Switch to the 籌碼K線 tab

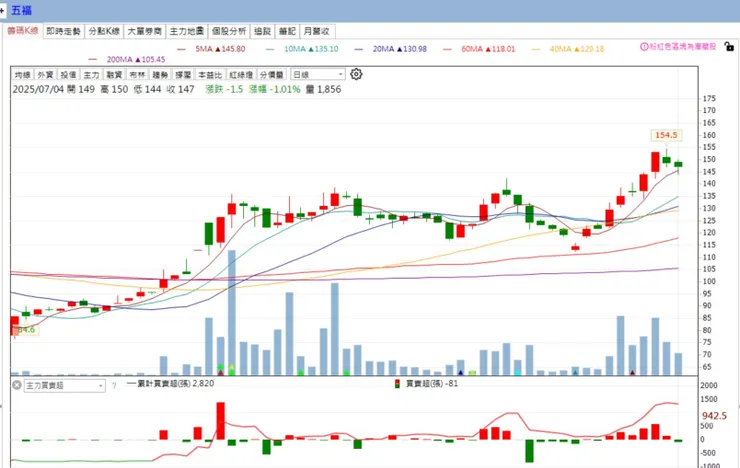click(23, 31)
